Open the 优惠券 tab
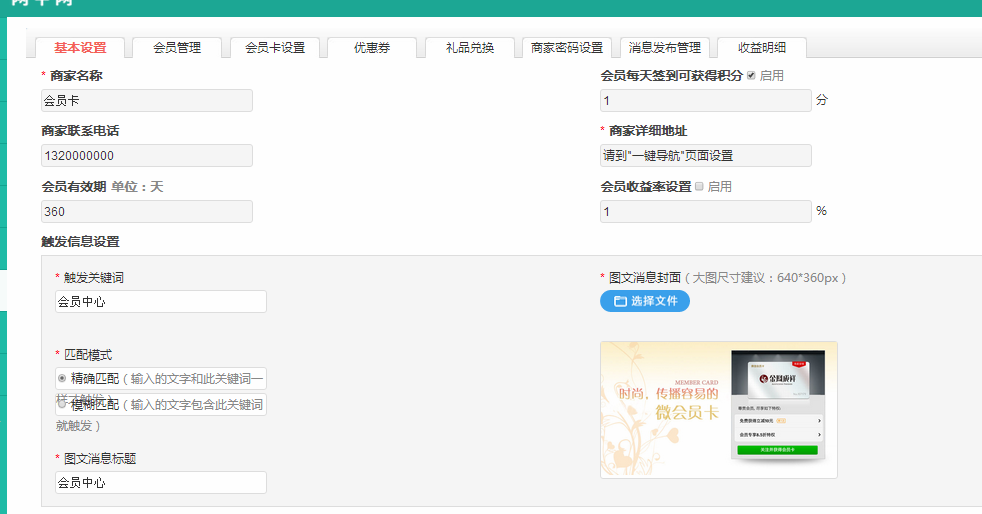 coord(371,48)
